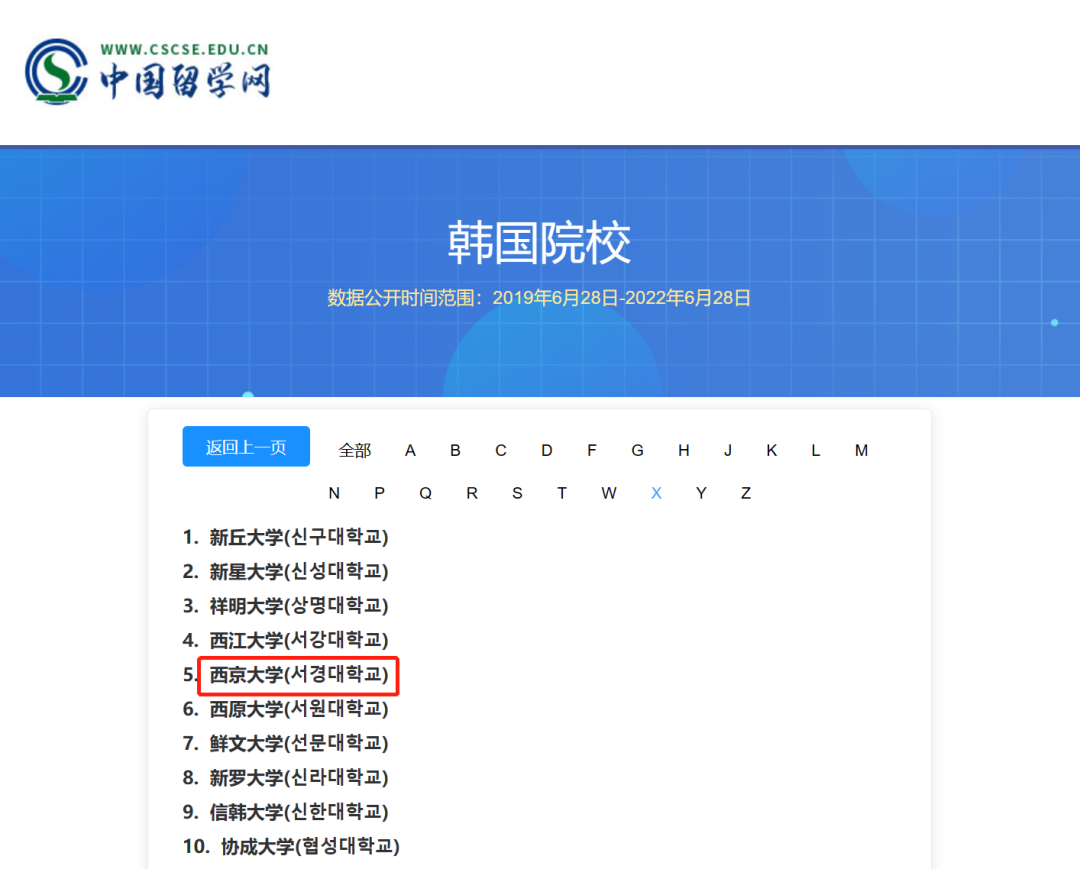Open 信韩大学(신한대학교) entry

(x=299, y=813)
